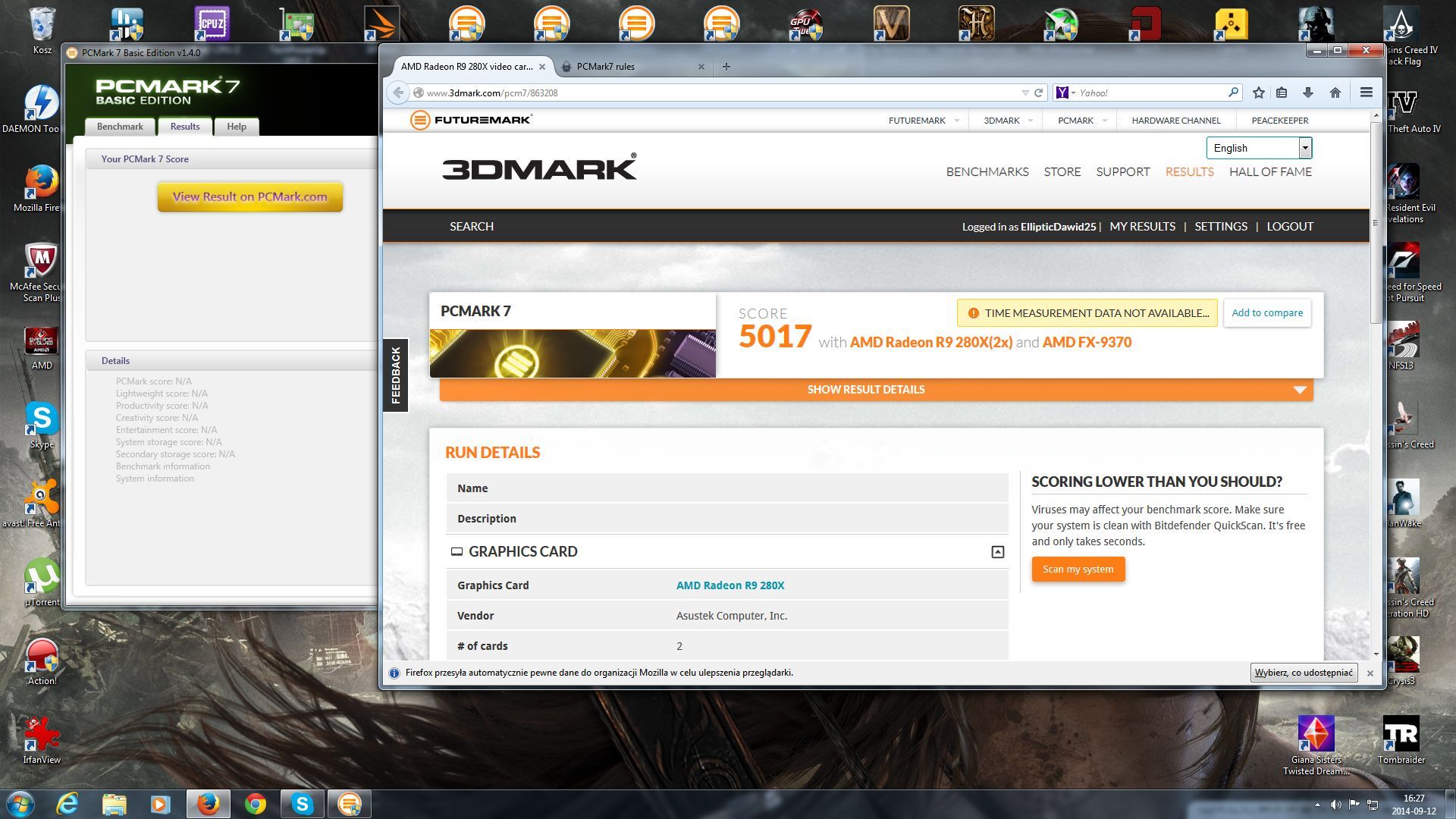Open the volume icon in system tray
The width and height of the screenshot is (1456, 819).
tap(1335, 804)
